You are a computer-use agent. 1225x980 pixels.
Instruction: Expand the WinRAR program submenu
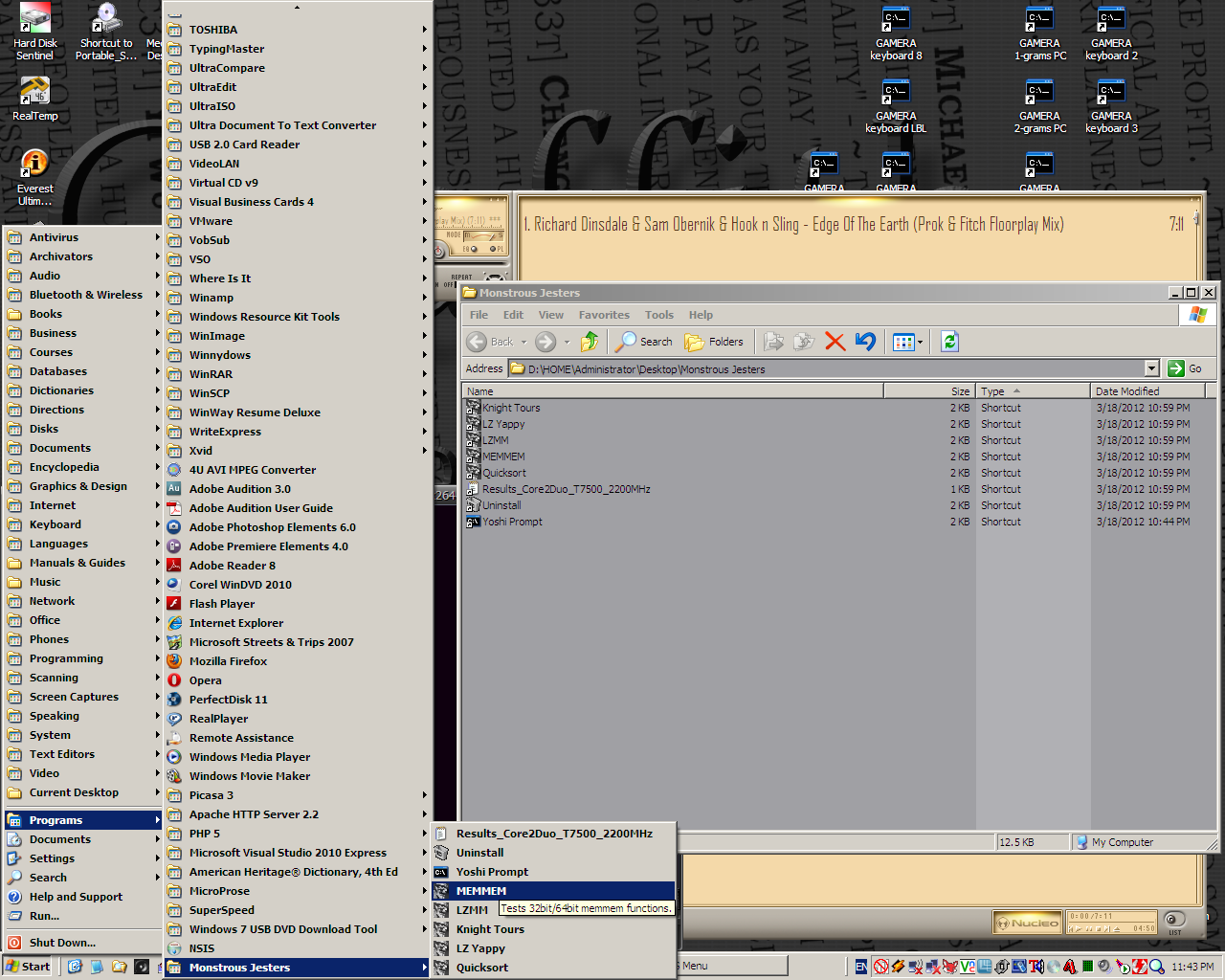tap(299, 374)
